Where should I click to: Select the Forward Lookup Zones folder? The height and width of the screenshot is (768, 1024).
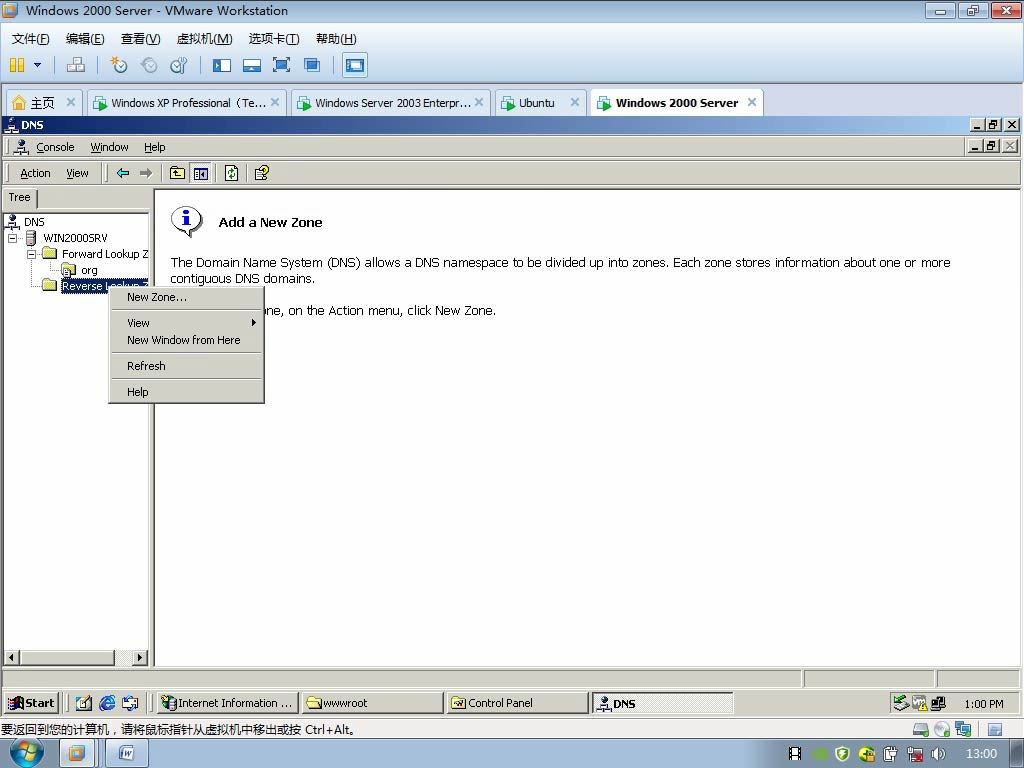coord(104,254)
